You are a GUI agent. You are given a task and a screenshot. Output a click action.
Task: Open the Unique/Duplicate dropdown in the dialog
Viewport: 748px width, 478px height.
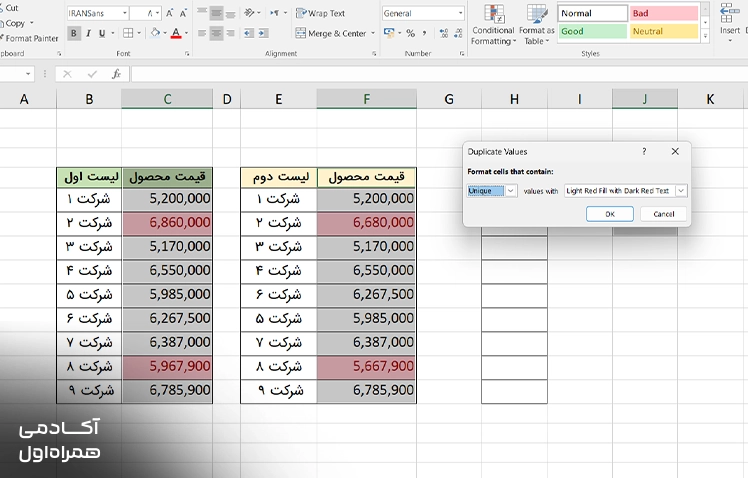coord(510,191)
